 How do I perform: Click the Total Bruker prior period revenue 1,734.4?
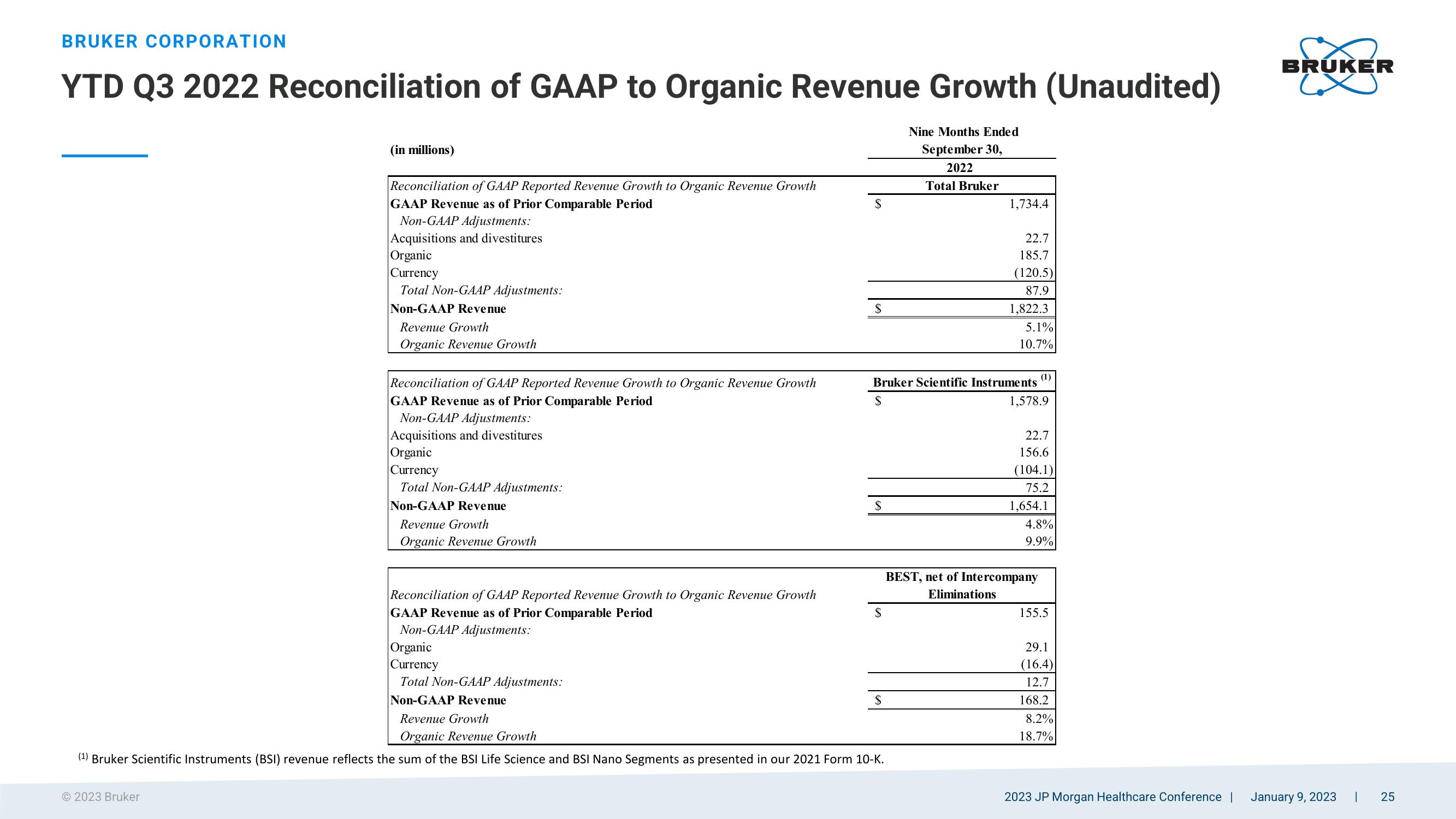tap(1029, 204)
